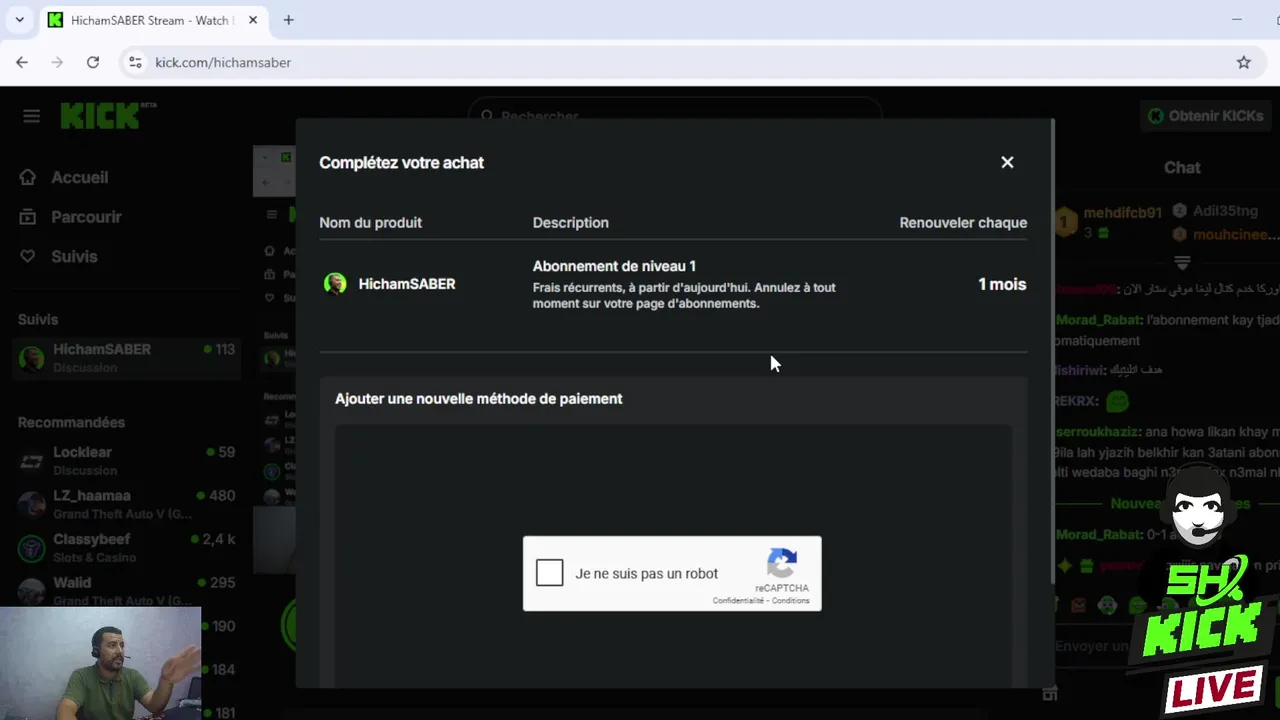Image resolution: width=1280 pixels, height=720 pixels.
Task: Click the reCAPTCHA logo
Action: click(x=782, y=563)
